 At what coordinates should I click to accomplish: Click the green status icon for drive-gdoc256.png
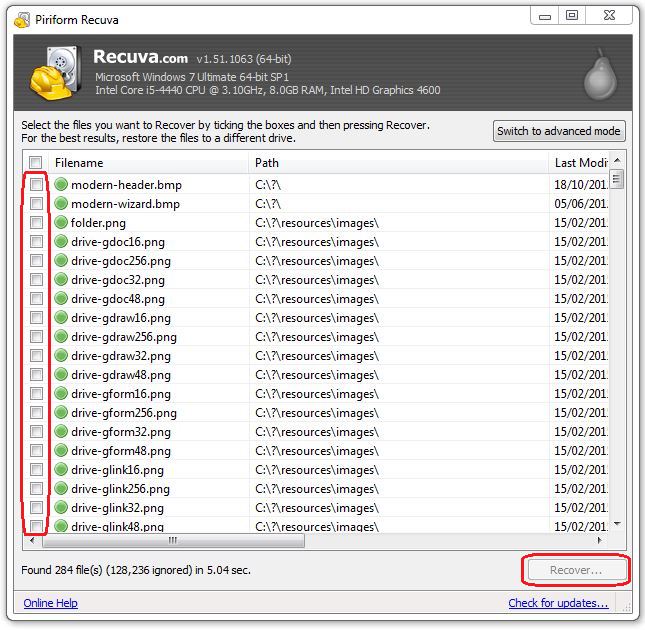61,260
